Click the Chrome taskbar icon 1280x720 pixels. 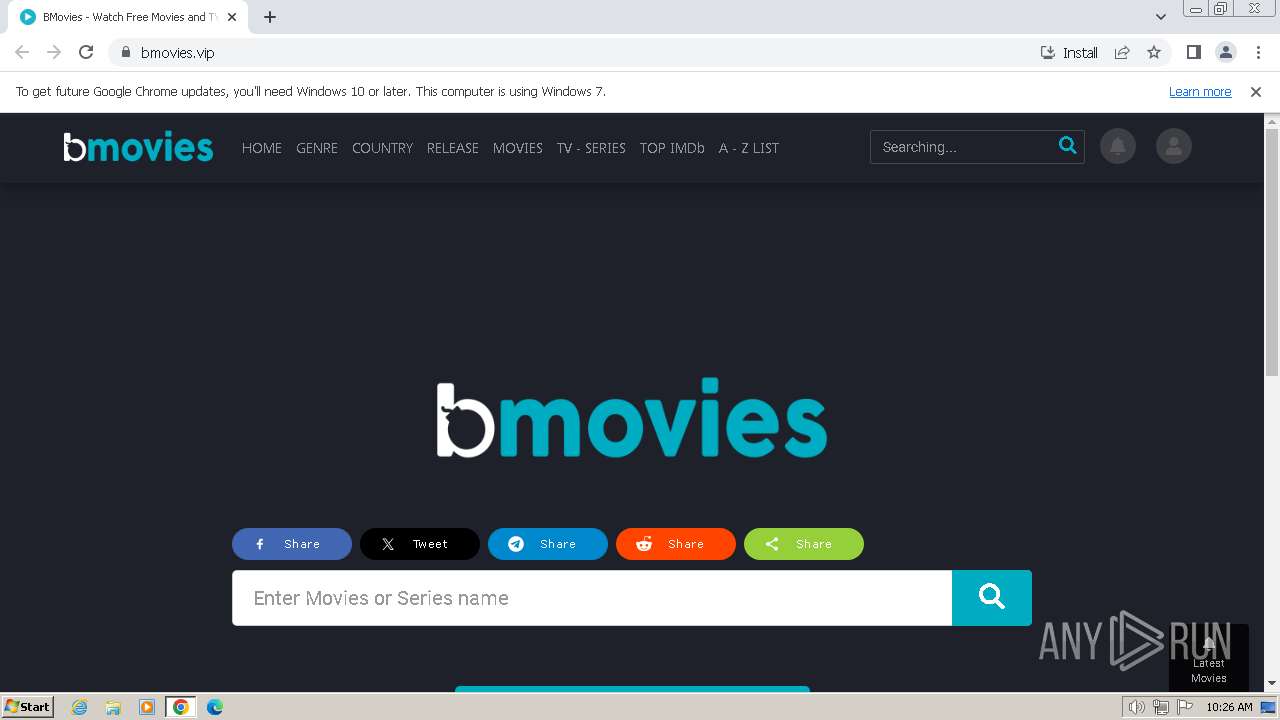pos(181,707)
